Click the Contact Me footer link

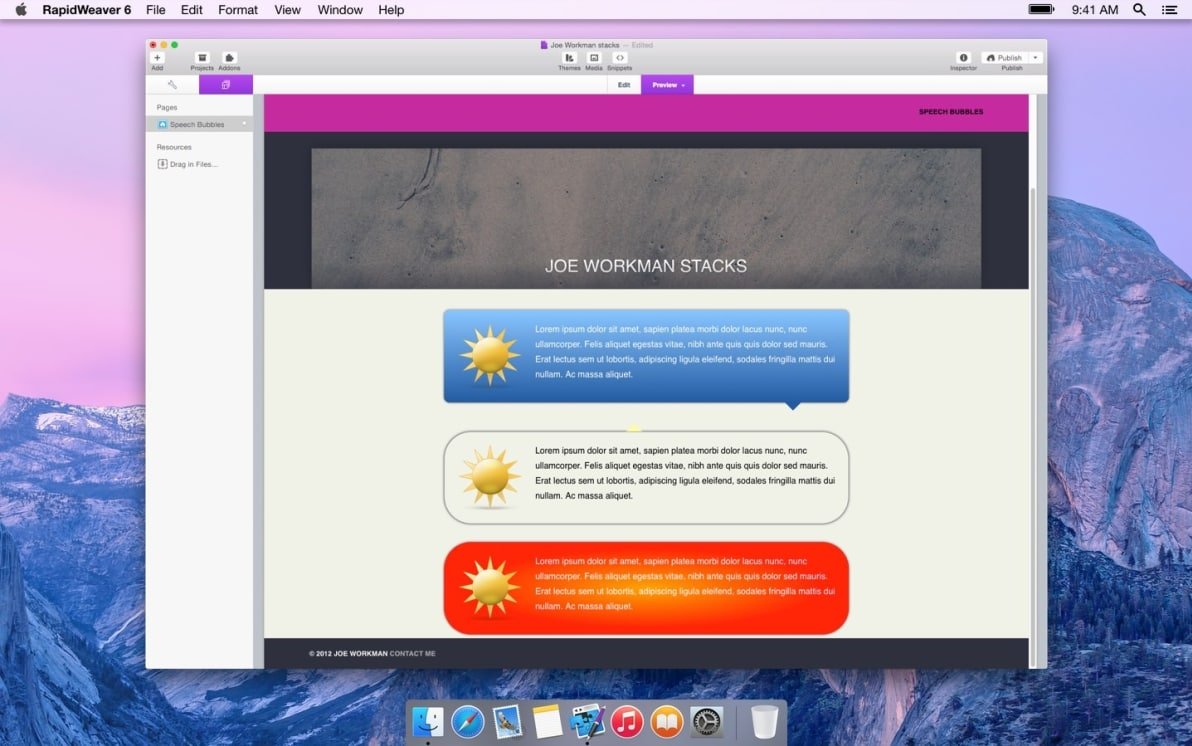click(x=413, y=654)
